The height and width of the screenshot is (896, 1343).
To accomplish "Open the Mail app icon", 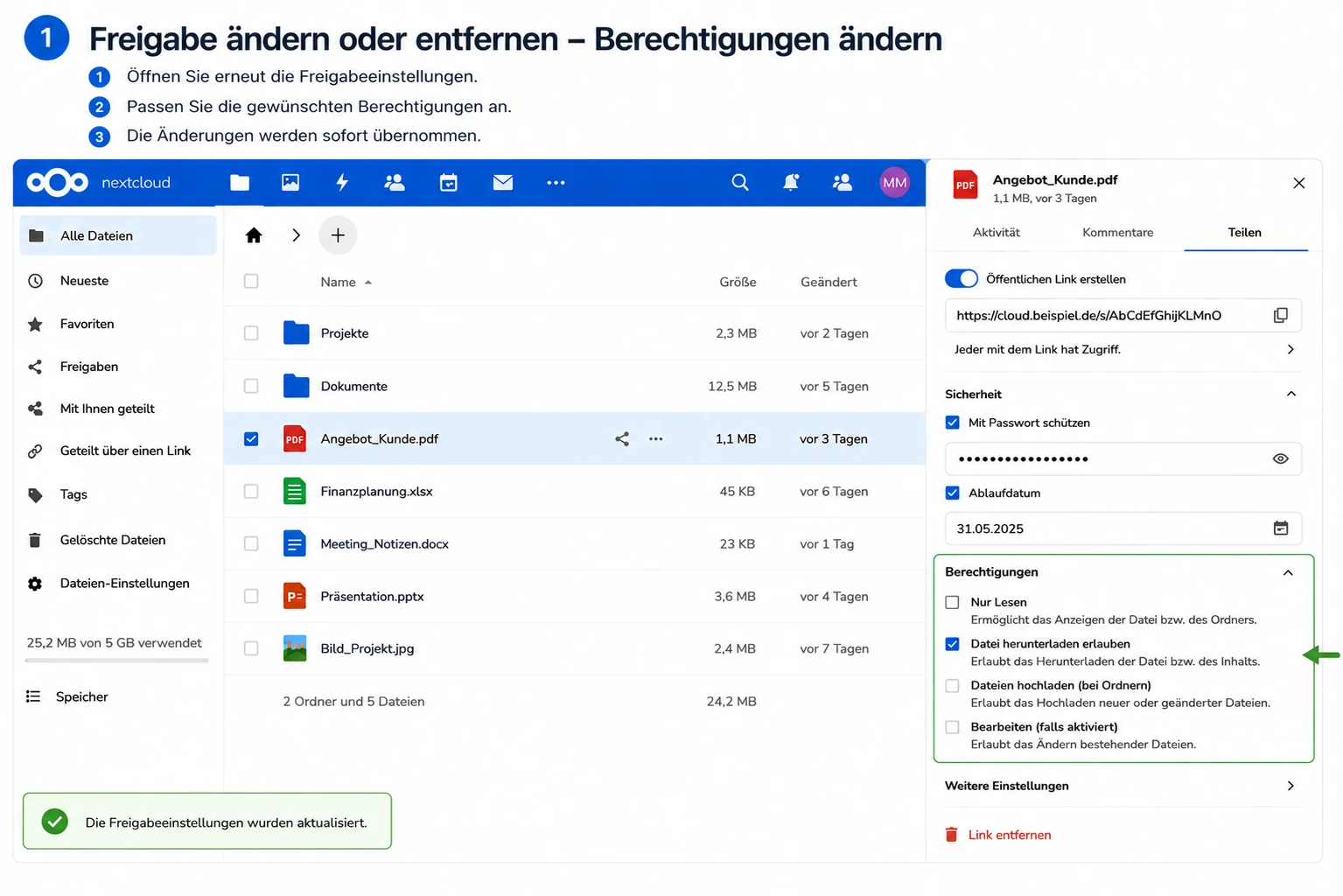I will click(x=503, y=182).
